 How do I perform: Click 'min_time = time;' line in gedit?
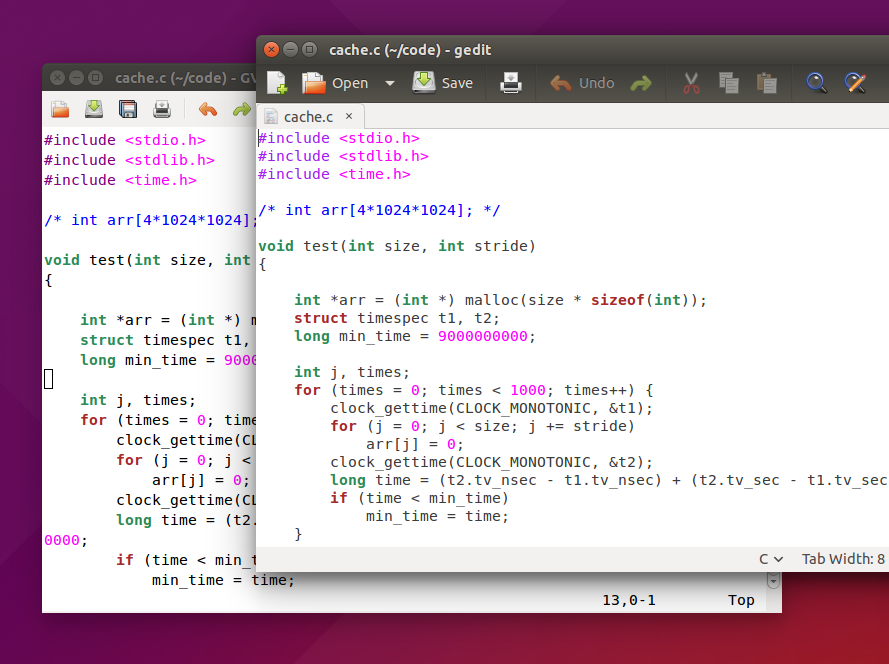click(438, 516)
